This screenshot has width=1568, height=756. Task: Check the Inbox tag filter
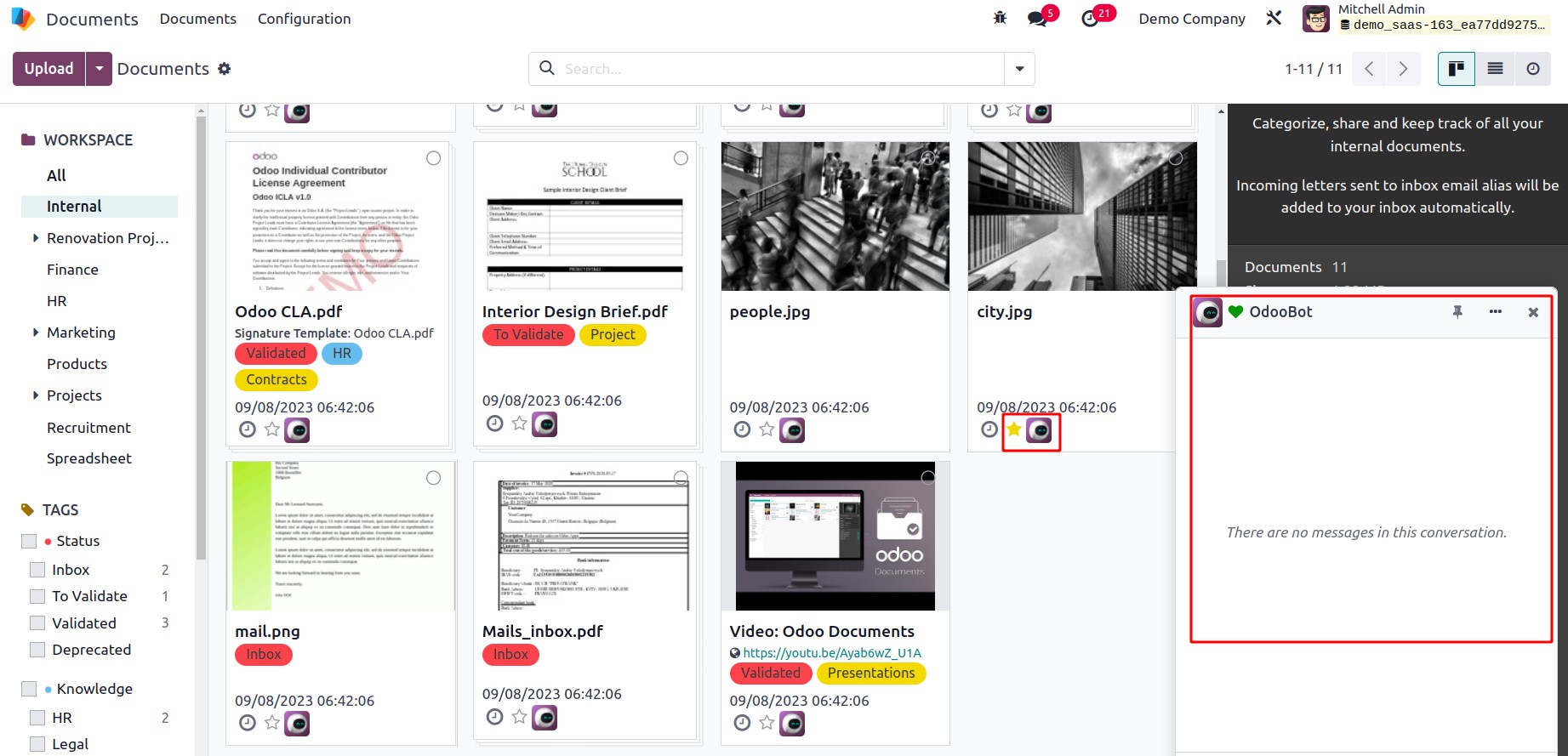tap(37, 570)
